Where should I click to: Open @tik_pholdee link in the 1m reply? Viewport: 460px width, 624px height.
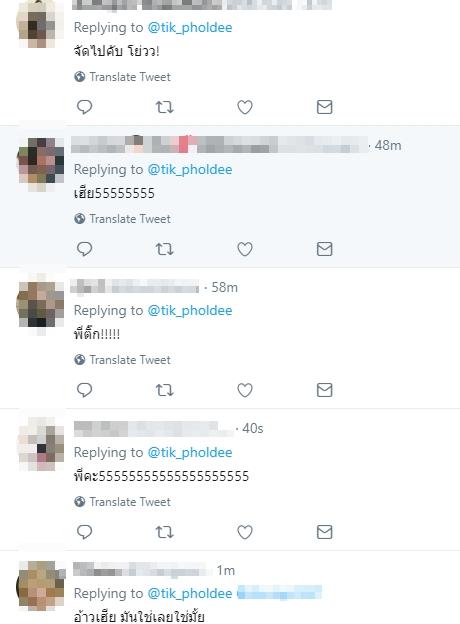[x=190, y=593]
